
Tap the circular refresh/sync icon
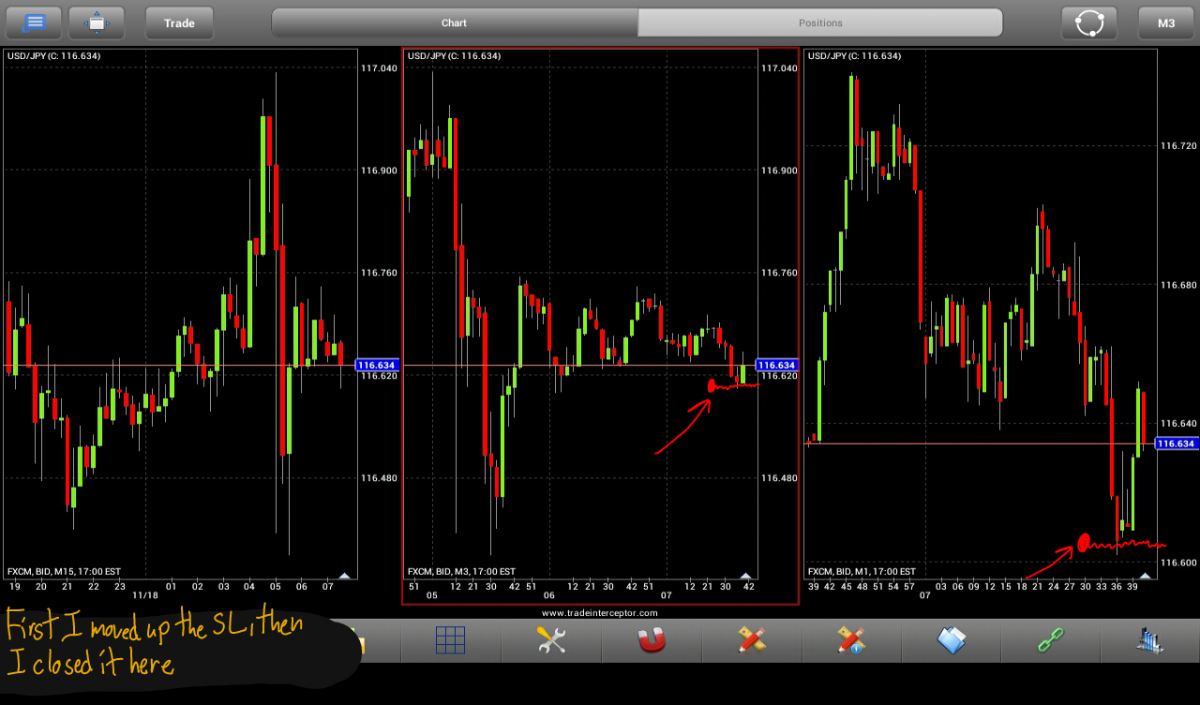click(1089, 22)
